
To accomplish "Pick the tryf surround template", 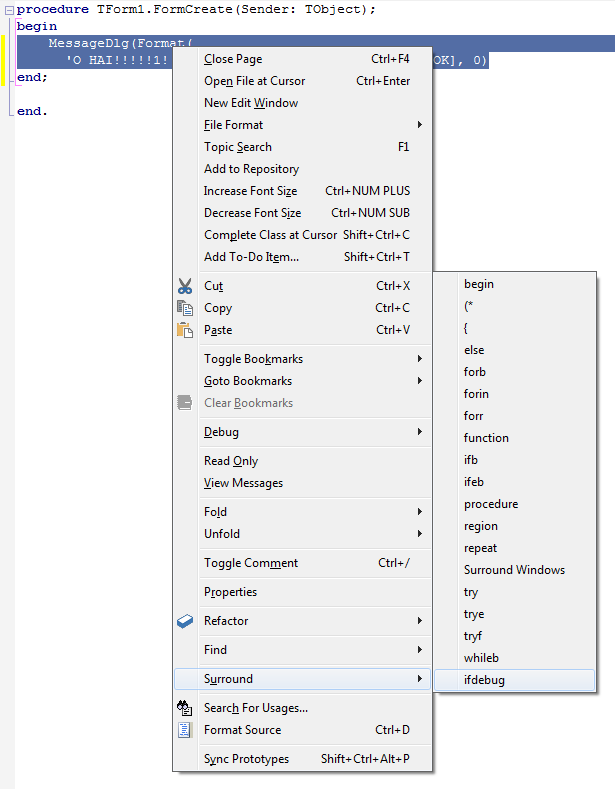I will pos(473,636).
